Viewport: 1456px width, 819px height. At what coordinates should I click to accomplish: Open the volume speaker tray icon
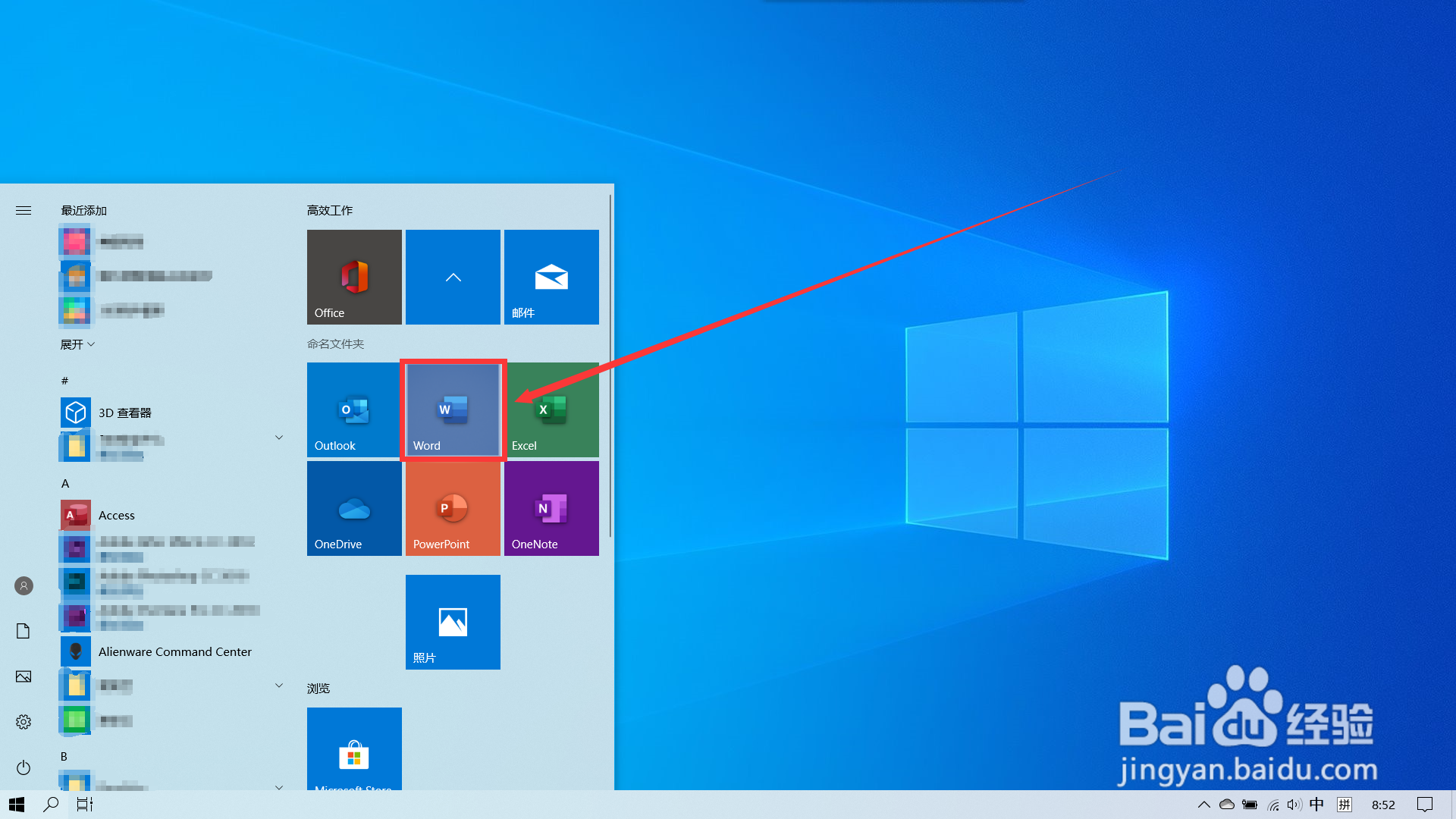1294,805
